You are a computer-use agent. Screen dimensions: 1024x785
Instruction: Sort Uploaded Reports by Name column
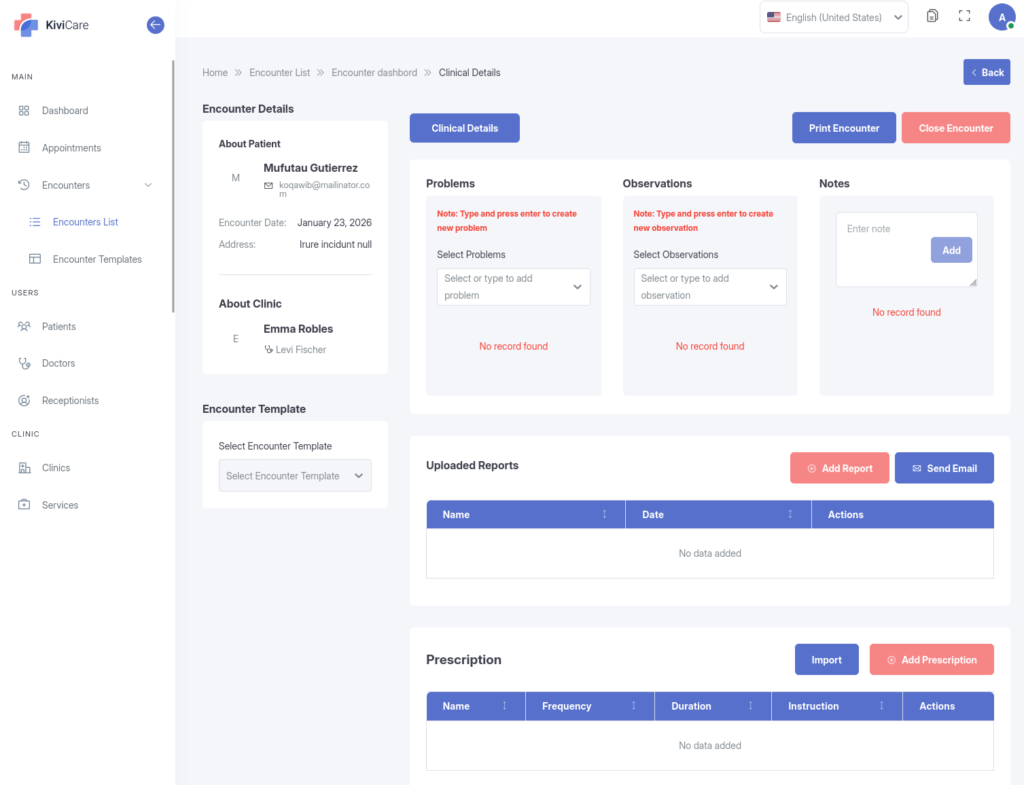pyautogui.click(x=604, y=515)
